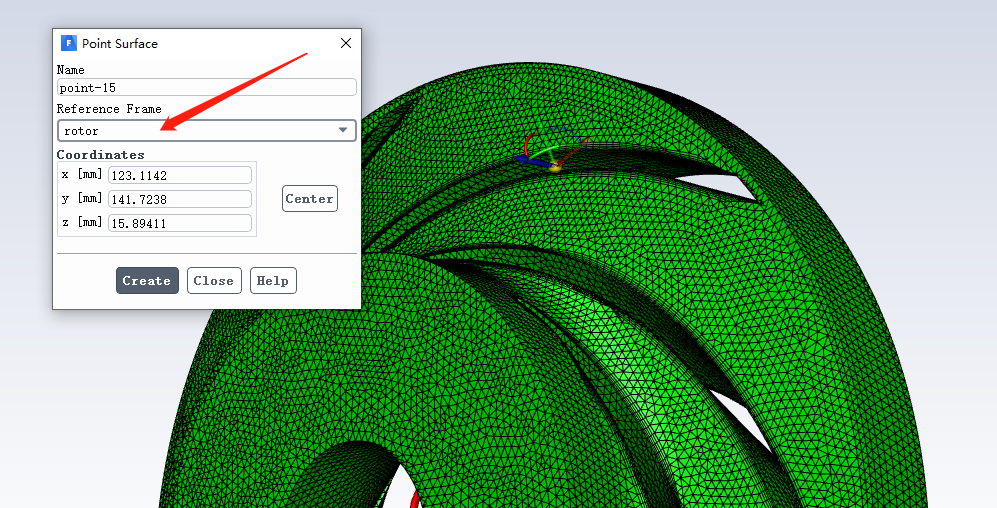997x508 pixels.
Task: Click the Name field containing point-15
Action: pyautogui.click(x=206, y=88)
